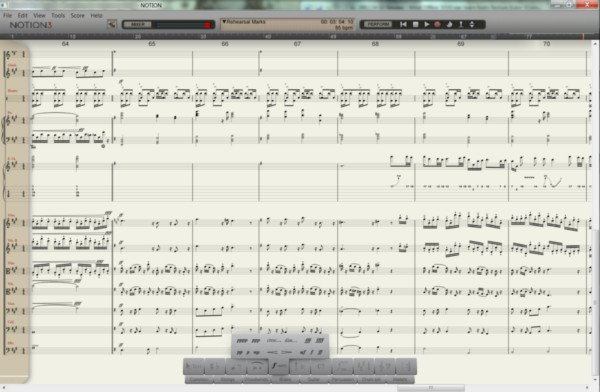Click the elapsed time counter display
Screen dimensions: 600x392
tap(337, 22)
